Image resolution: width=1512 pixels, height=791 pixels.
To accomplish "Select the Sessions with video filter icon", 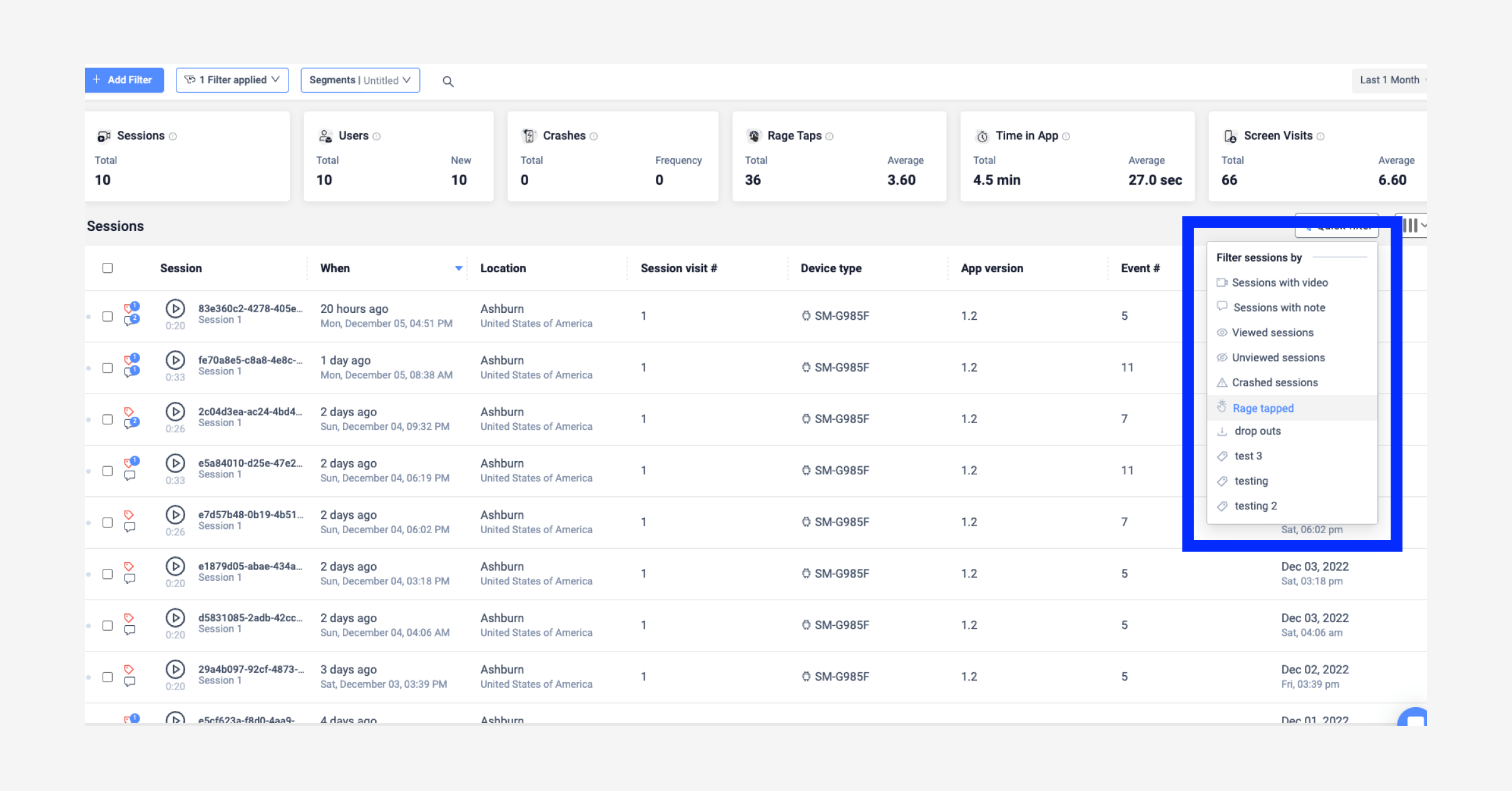I will (x=1222, y=282).
